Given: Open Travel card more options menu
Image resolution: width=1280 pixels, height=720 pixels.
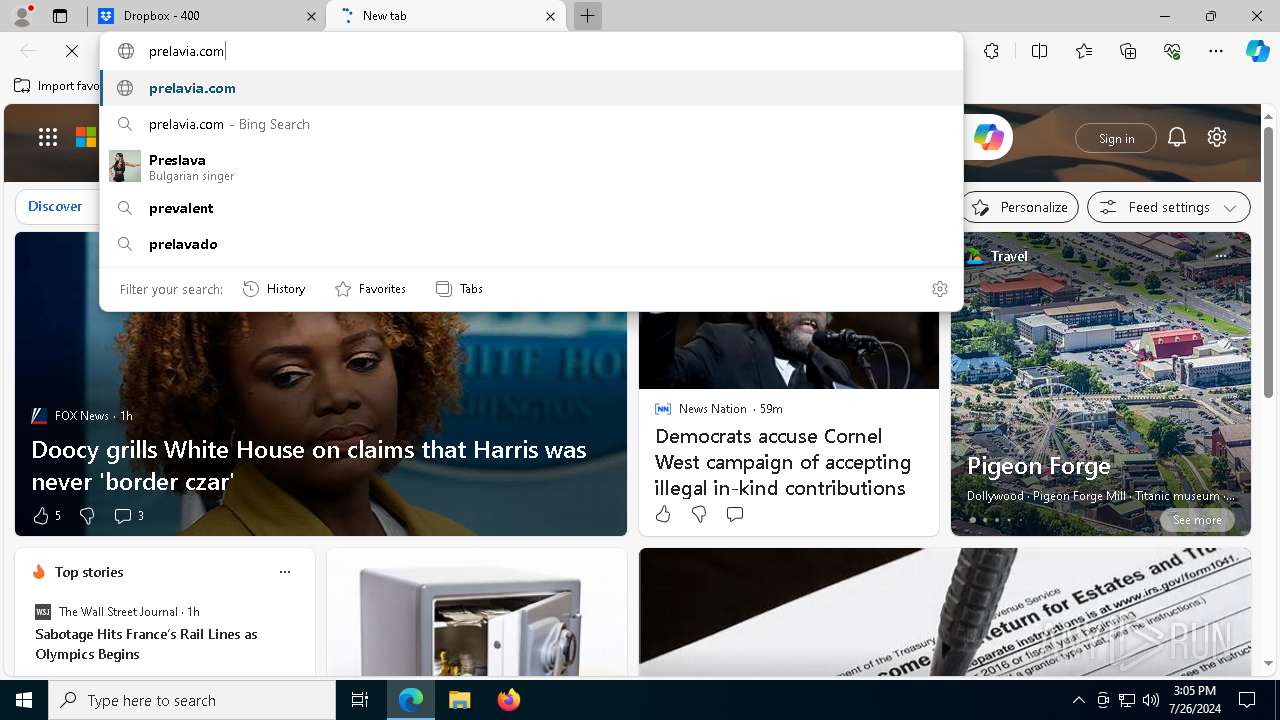Looking at the screenshot, I should pyautogui.click(x=1221, y=256).
